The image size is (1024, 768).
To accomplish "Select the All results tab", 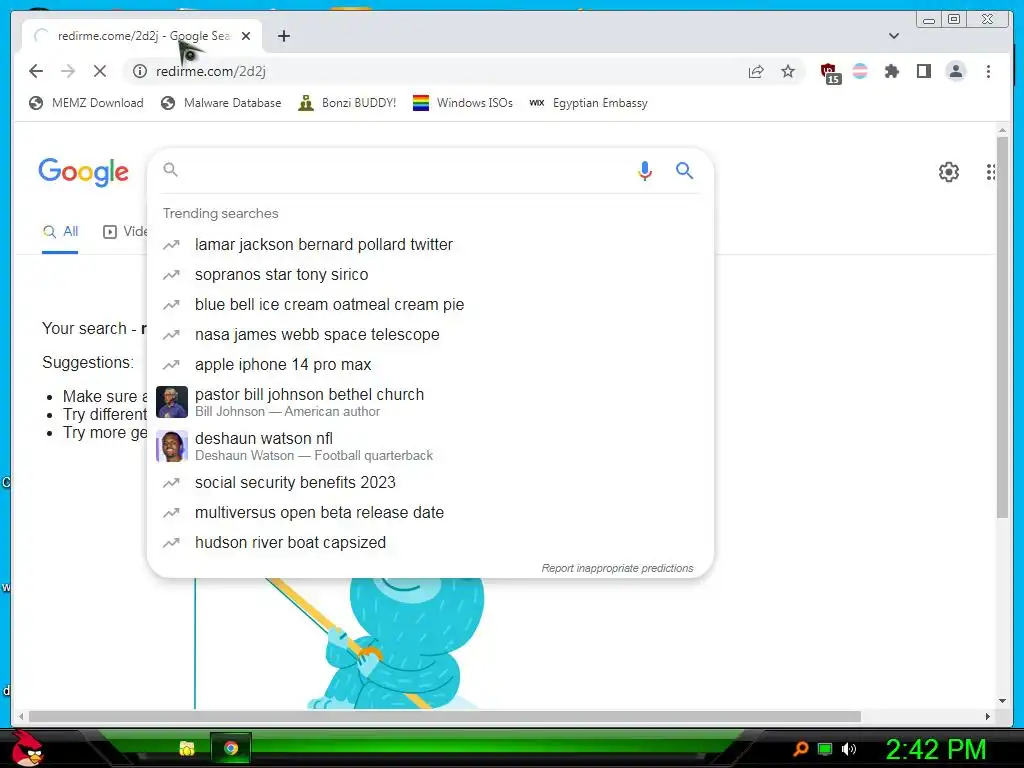I will pyautogui.click(x=60, y=231).
